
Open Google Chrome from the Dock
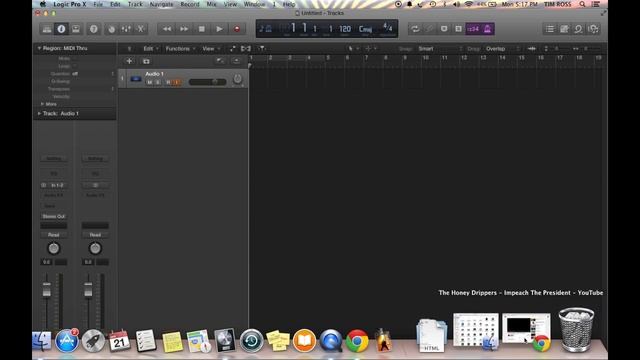357,340
